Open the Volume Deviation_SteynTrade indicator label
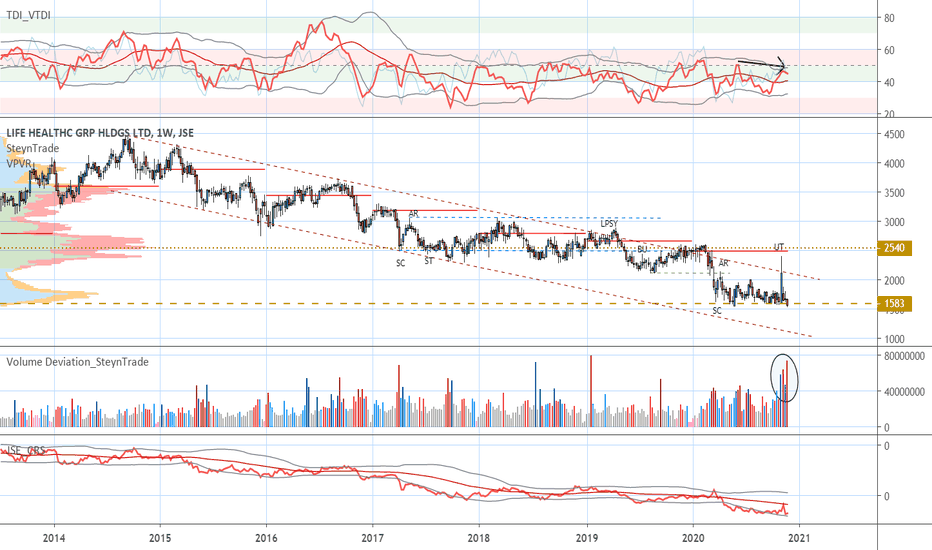The image size is (932, 550). point(78,362)
